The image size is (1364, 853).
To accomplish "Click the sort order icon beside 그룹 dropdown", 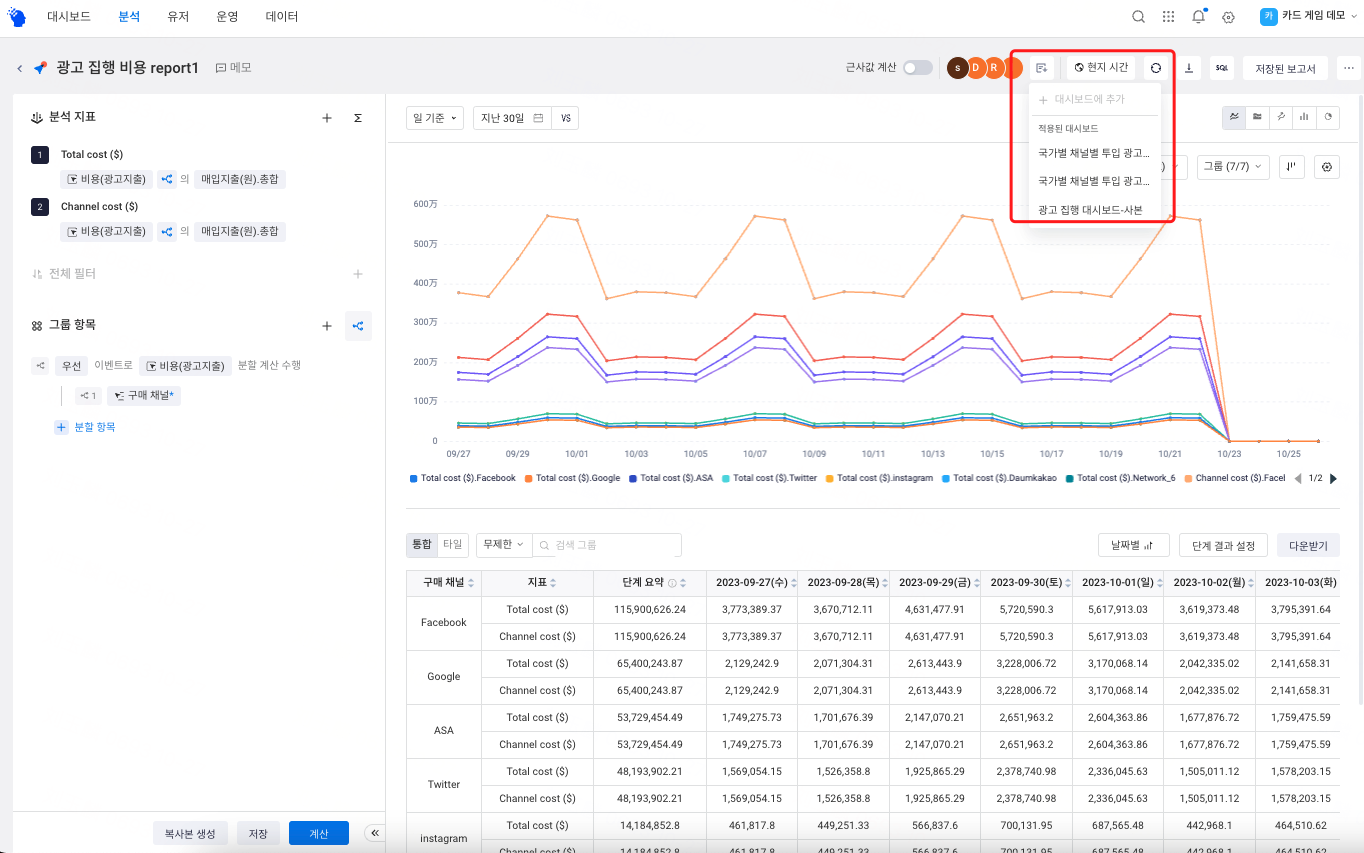I will pos(1292,167).
